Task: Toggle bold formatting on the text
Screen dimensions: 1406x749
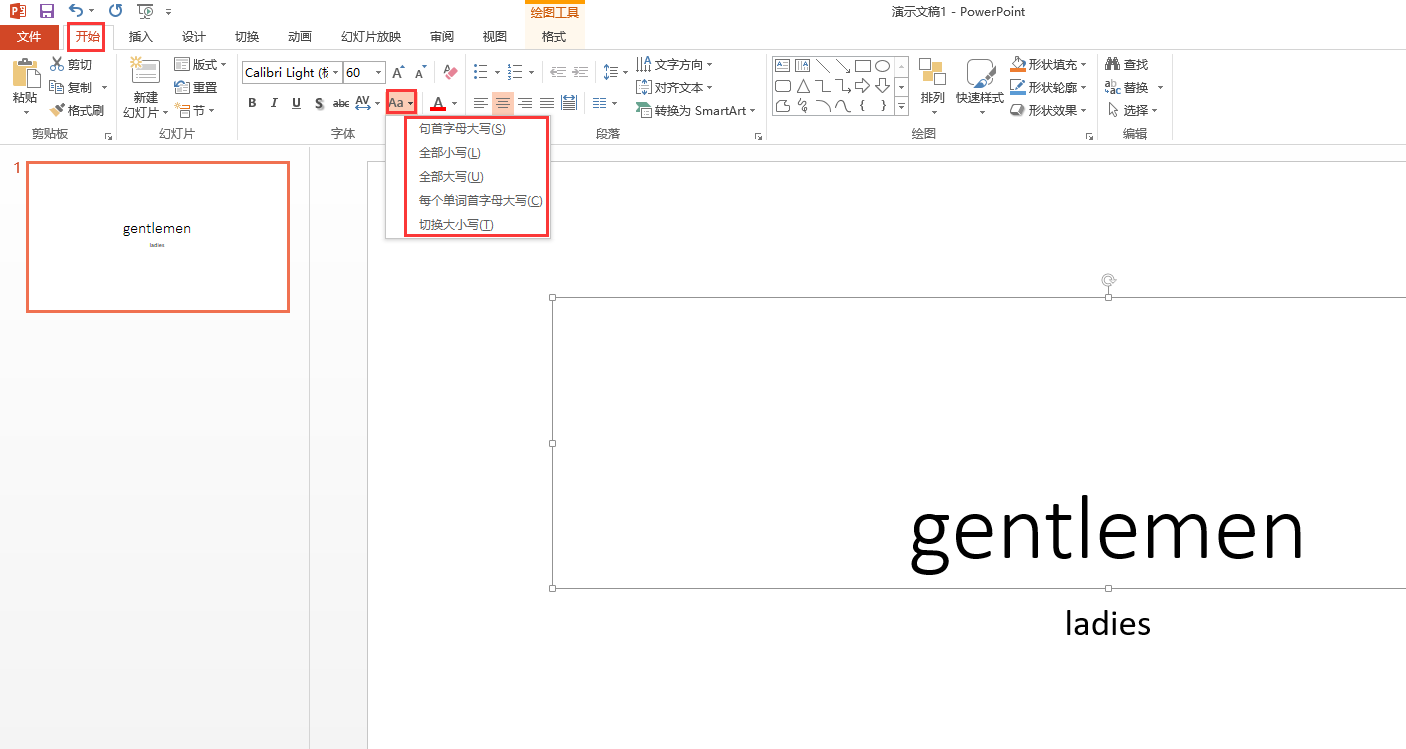Action: (x=252, y=103)
